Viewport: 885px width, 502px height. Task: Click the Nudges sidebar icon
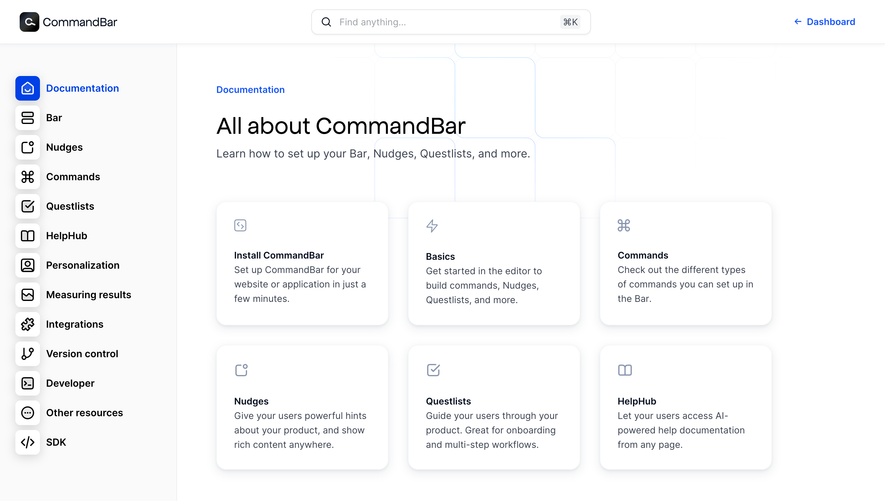tap(28, 147)
